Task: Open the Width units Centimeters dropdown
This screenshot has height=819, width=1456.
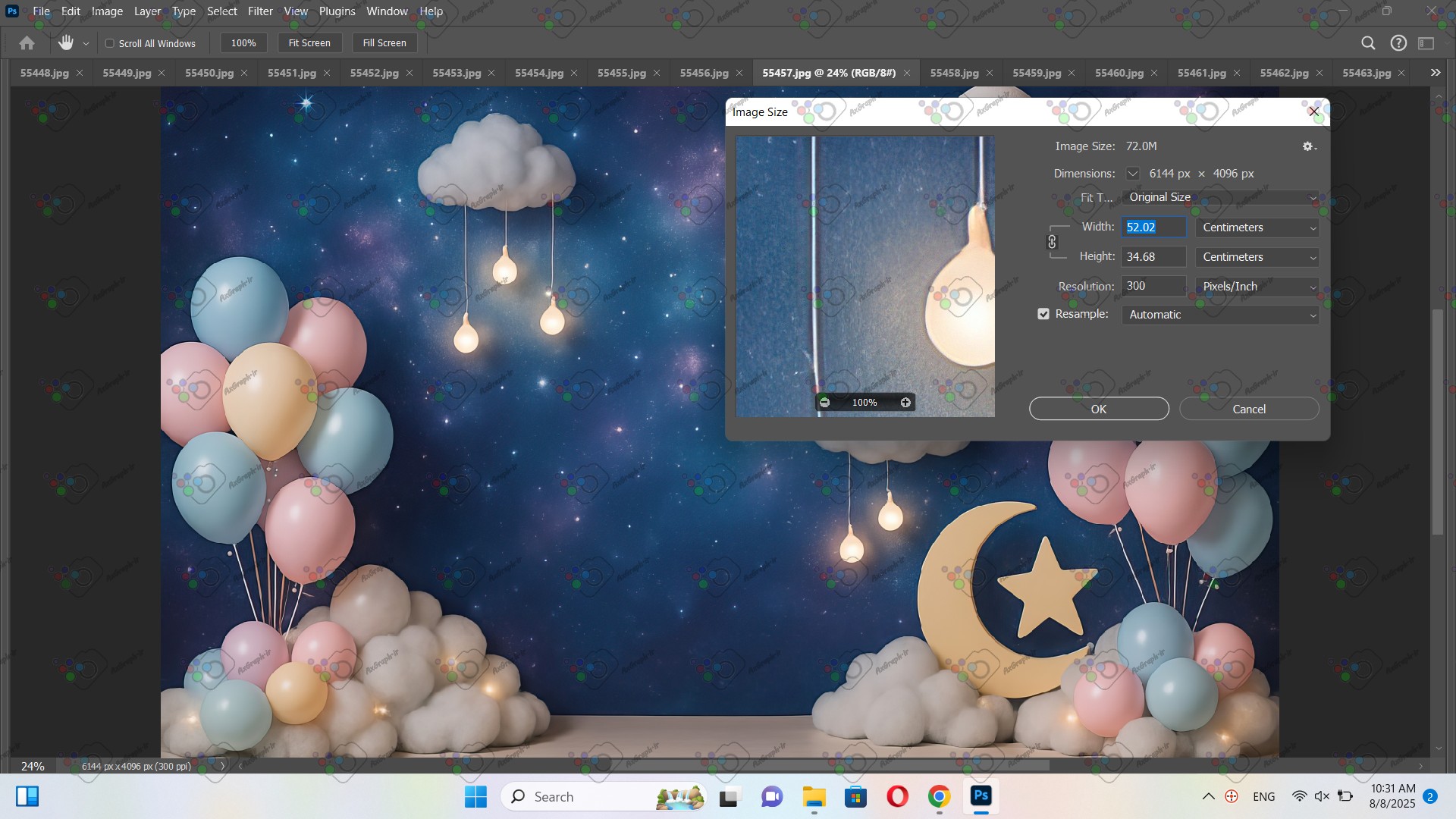Action: tap(1257, 227)
